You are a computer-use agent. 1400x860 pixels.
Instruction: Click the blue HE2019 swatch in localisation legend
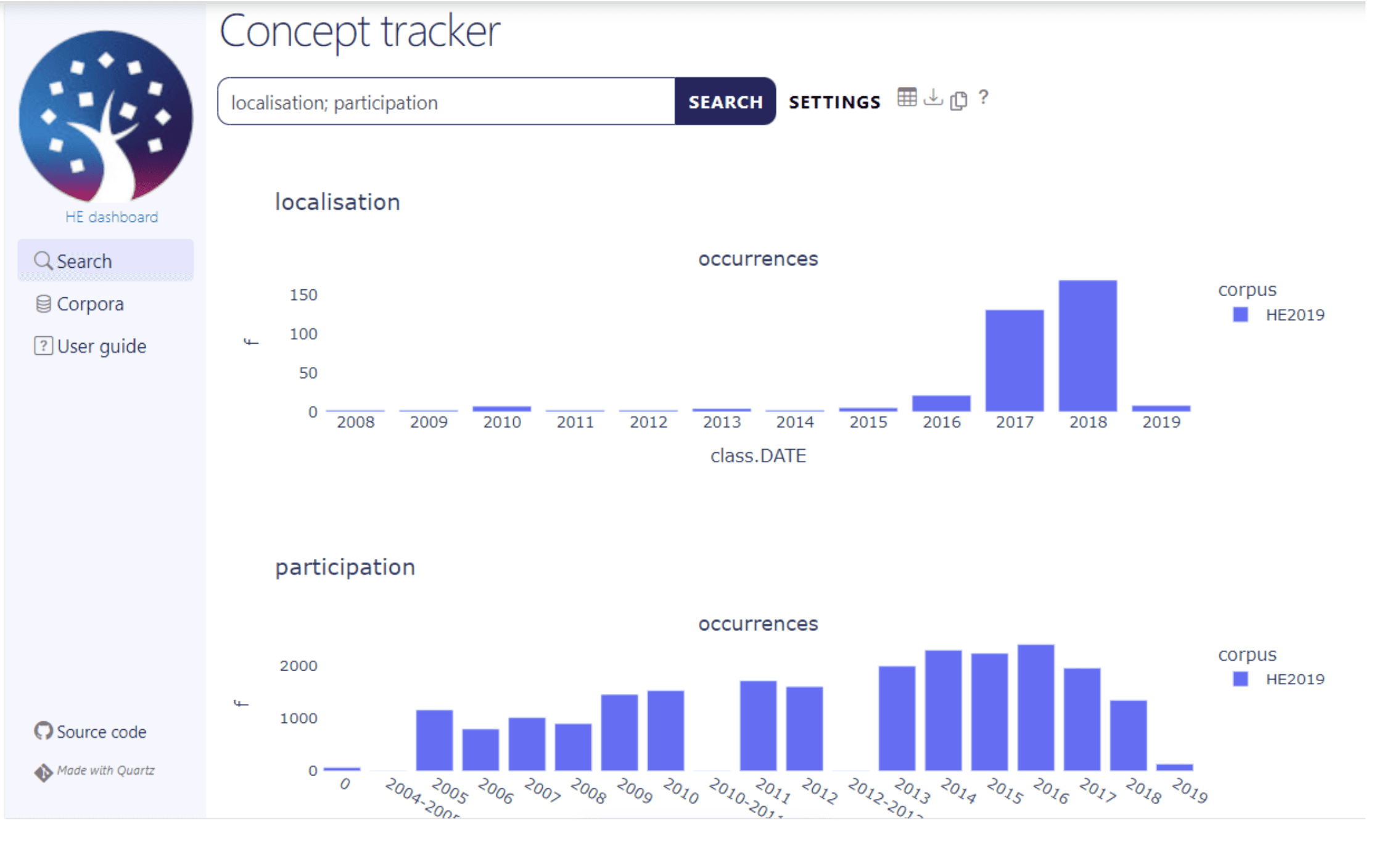(1240, 315)
